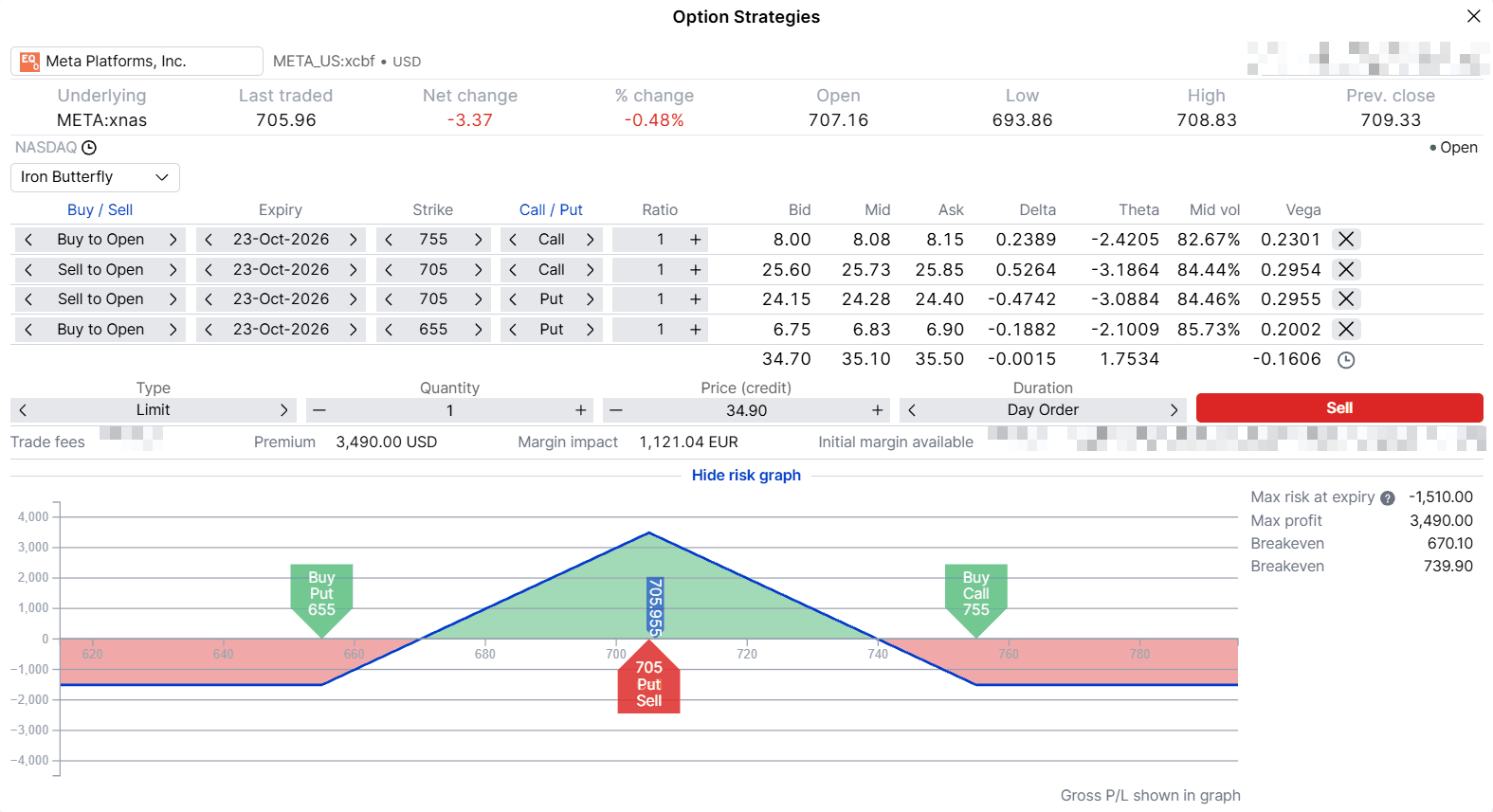Click the Strike column header
Image resolution: width=1493 pixels, height=812 pixels.
432,210
